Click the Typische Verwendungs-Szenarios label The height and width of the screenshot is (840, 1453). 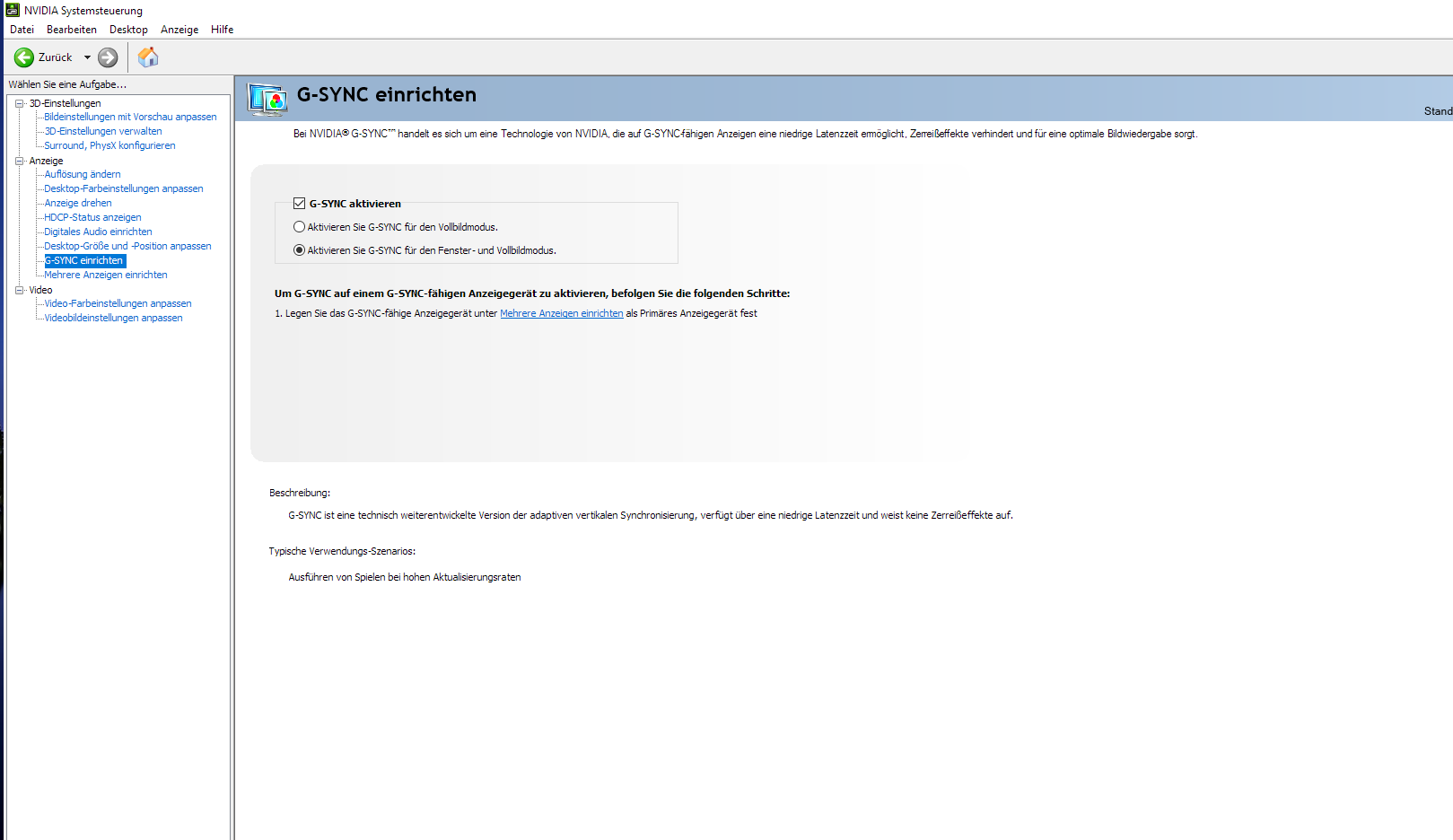[342, 551]
